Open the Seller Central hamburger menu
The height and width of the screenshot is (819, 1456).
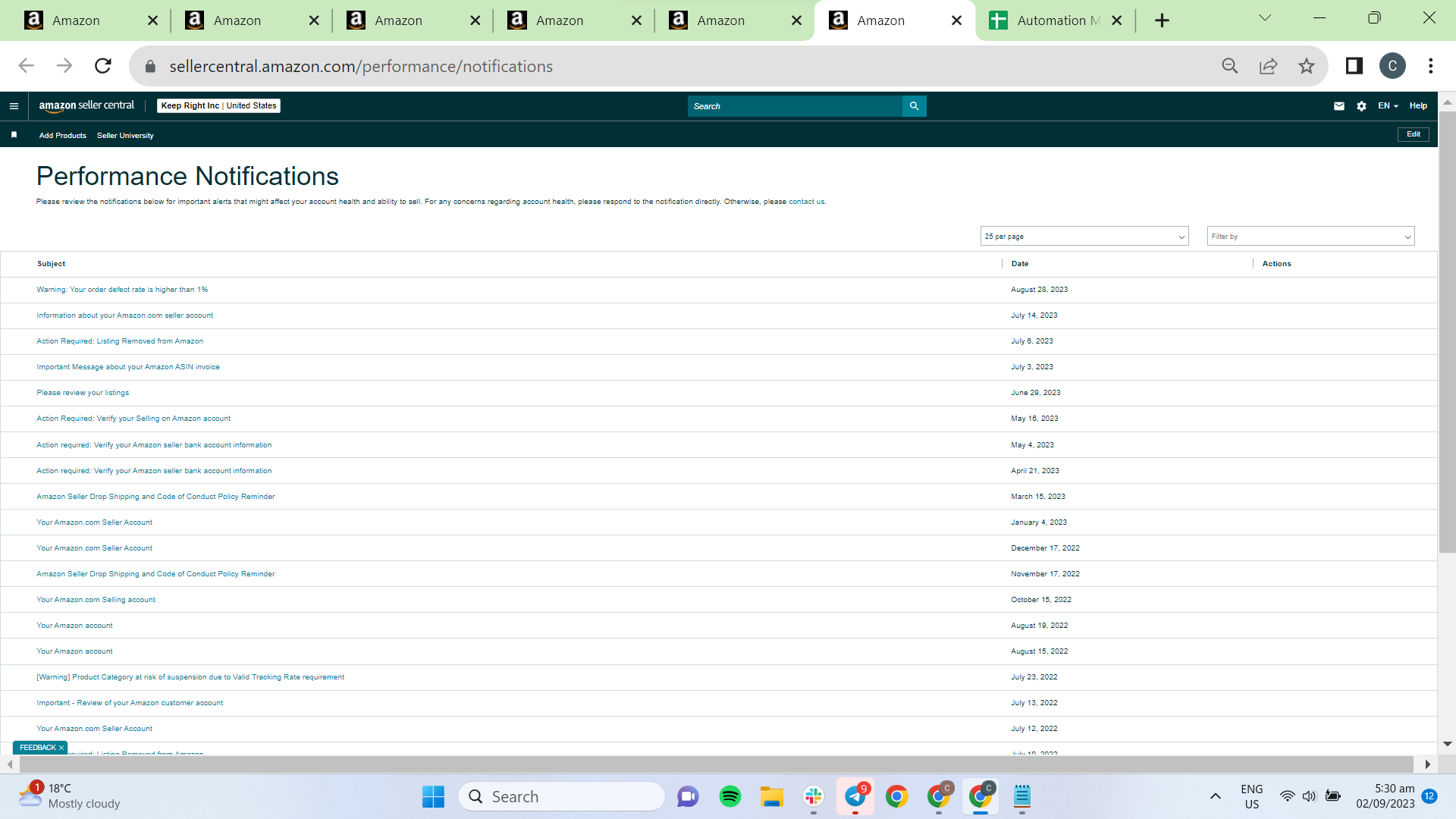point(14,106)
